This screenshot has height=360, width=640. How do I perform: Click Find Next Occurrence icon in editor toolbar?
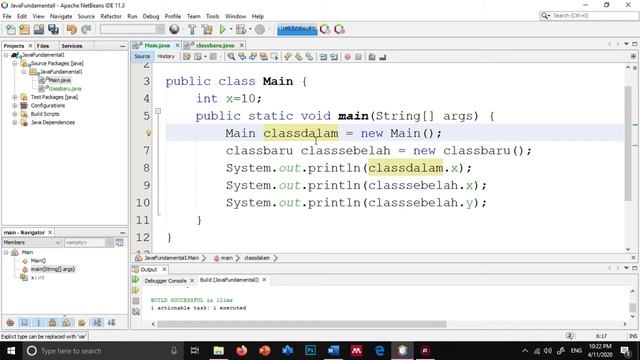coord(253,57)
